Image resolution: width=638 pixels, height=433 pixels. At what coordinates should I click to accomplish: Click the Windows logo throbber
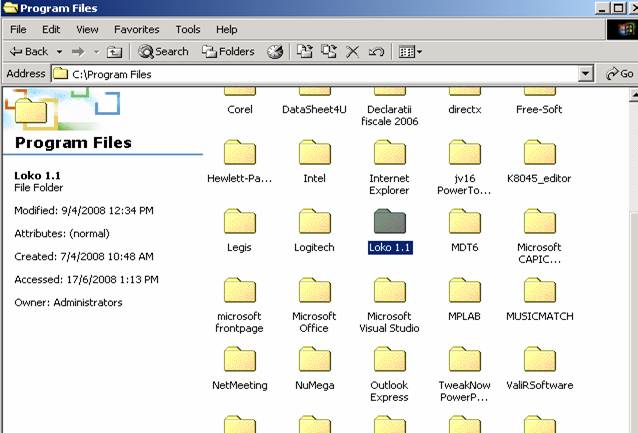point(623,29)
